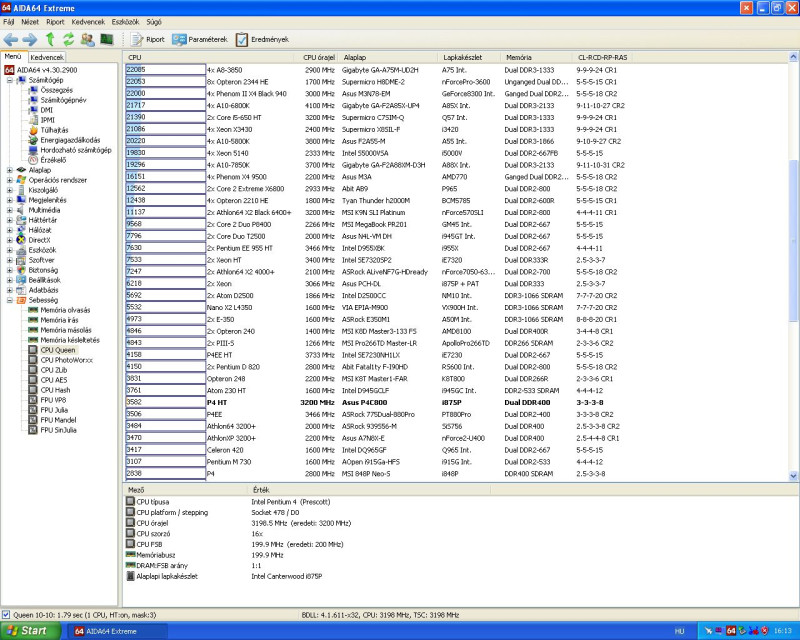The image size is (800, 640).
Task: Sort results by Lapkakészlet column header
Action: (468, 58)
